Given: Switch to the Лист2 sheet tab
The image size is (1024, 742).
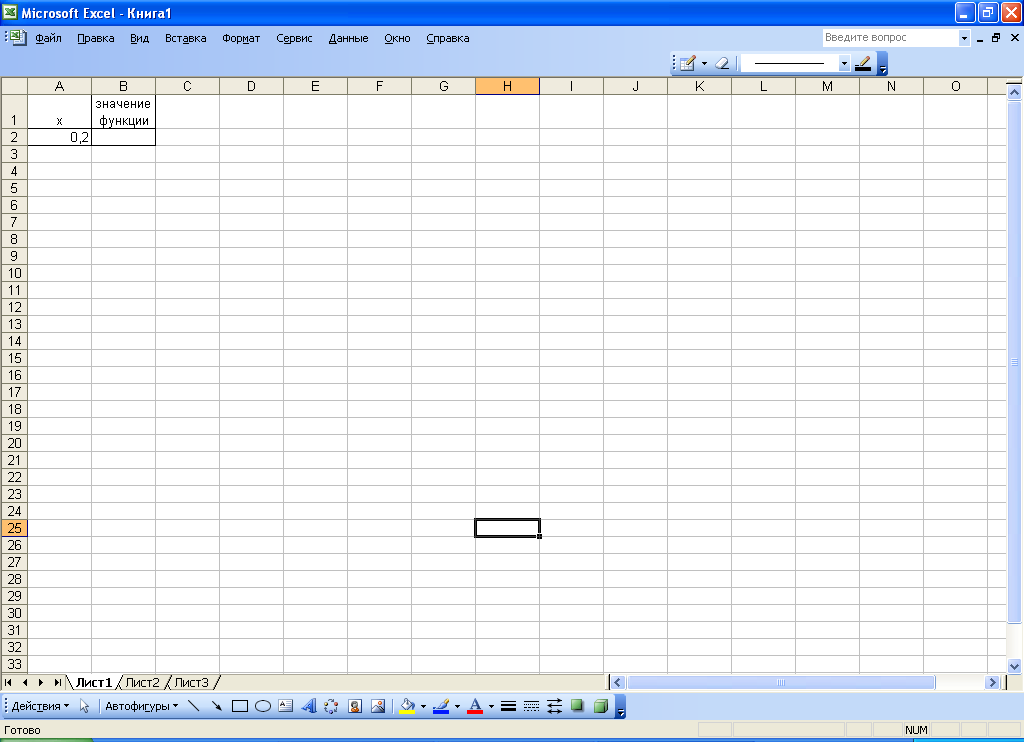Looking at the screenshot, I should coord(142,683).
